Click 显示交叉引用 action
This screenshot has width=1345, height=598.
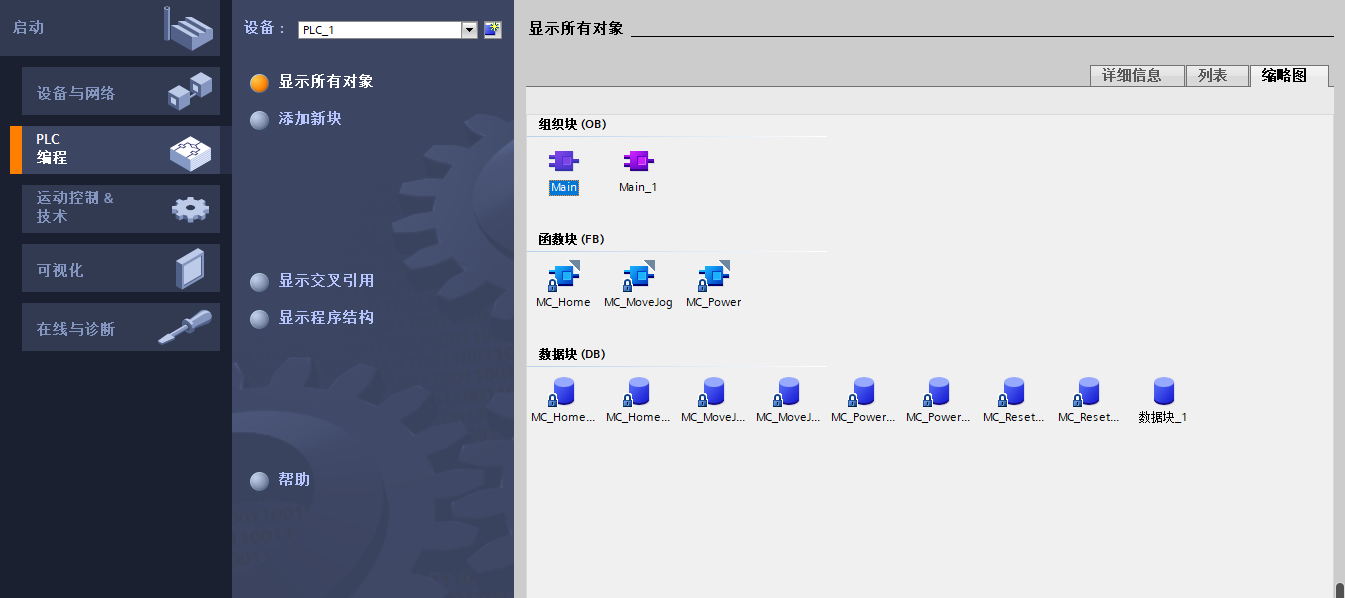325,281
